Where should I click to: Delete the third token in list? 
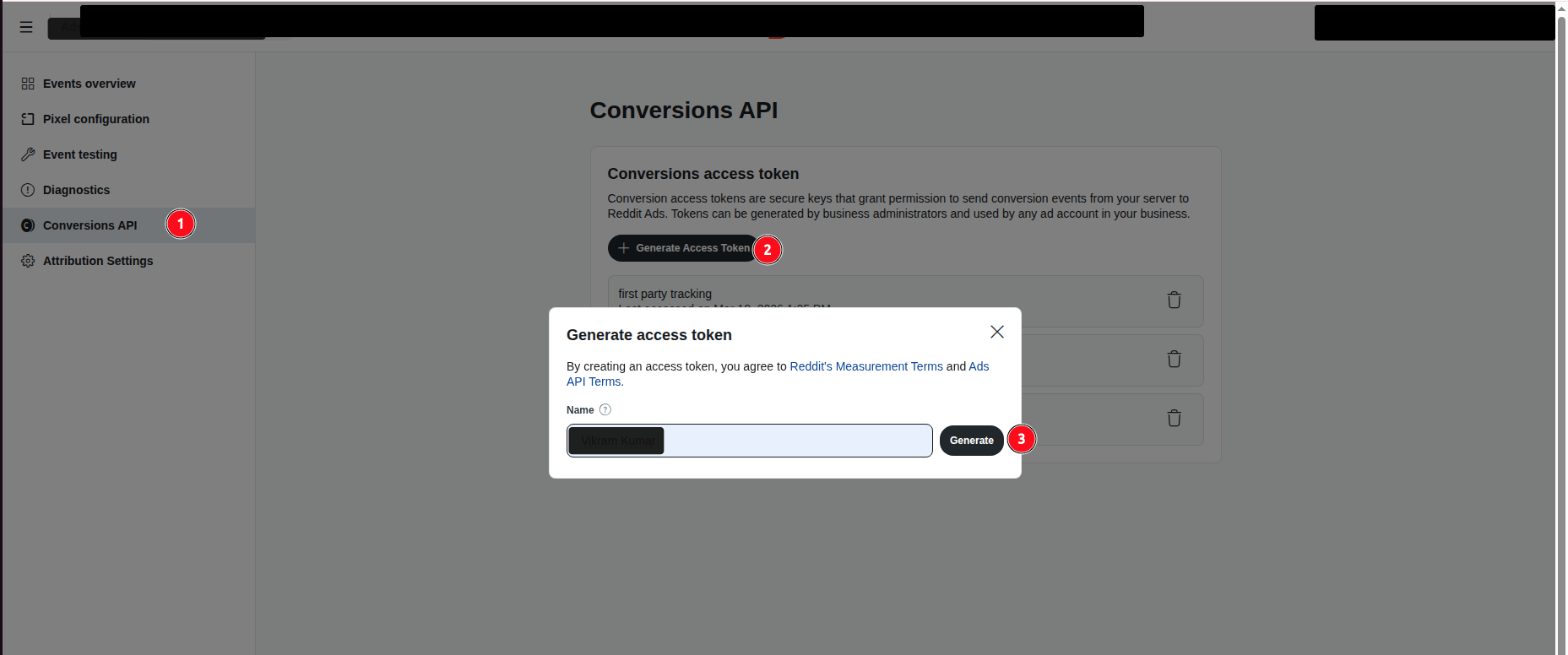coord(1174,419)
